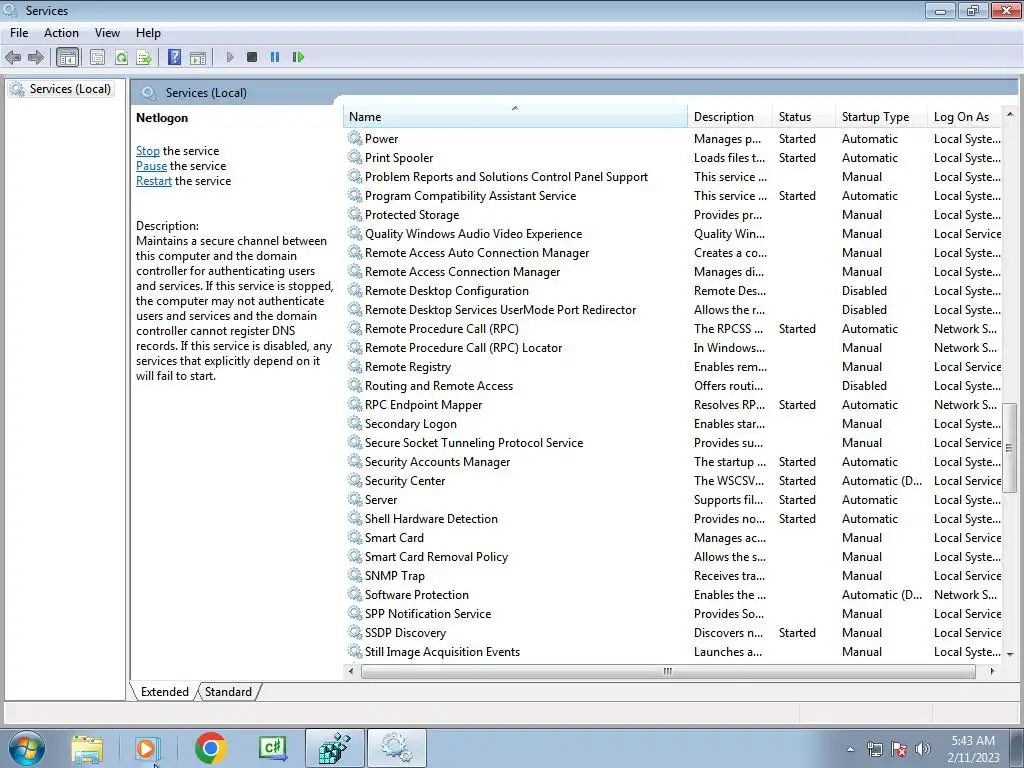
Task: Click the vertical scrollbar up arrow
Action: tap(1010, 114)
